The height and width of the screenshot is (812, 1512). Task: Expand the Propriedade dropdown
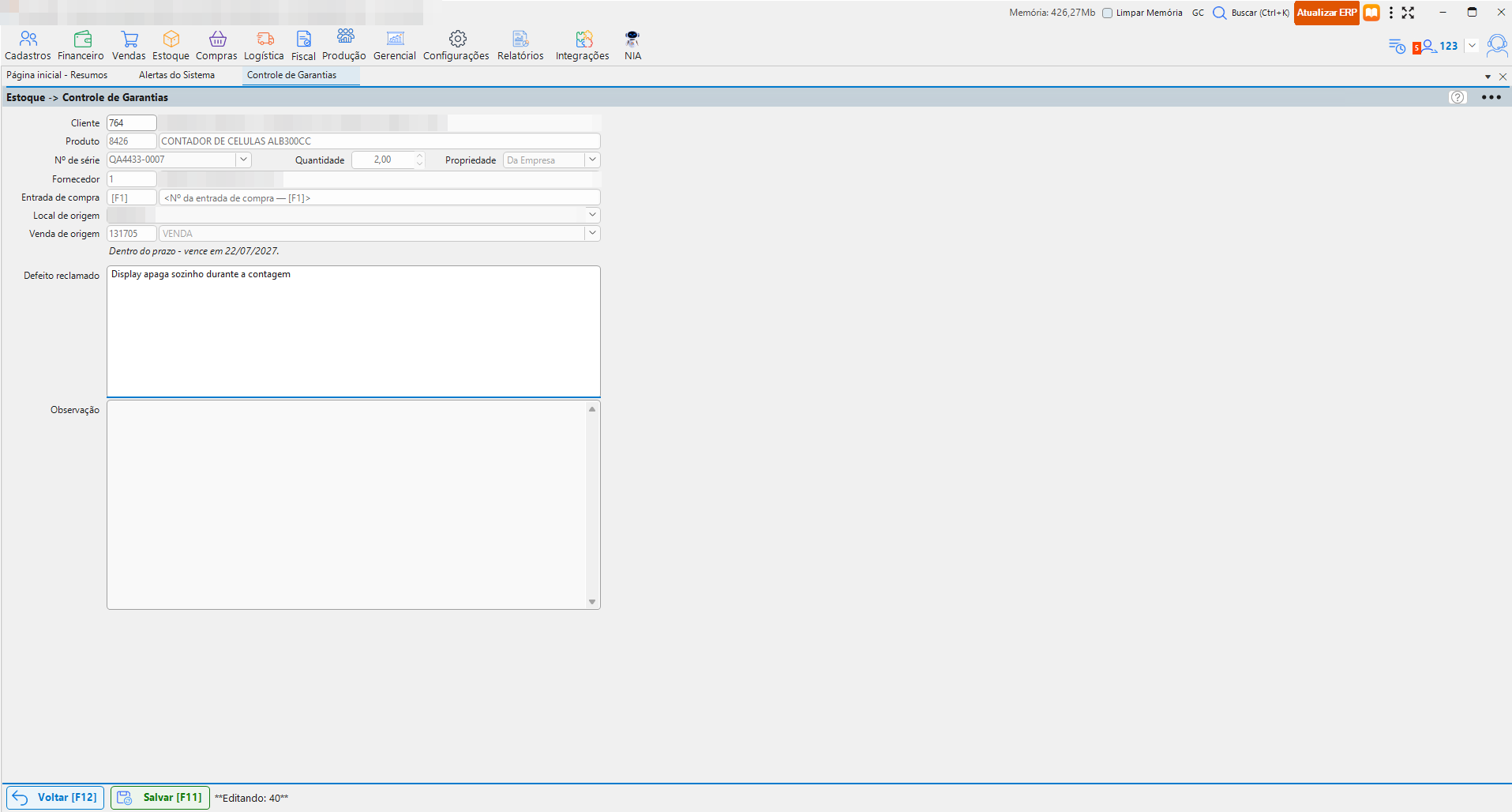click(592, 160)
